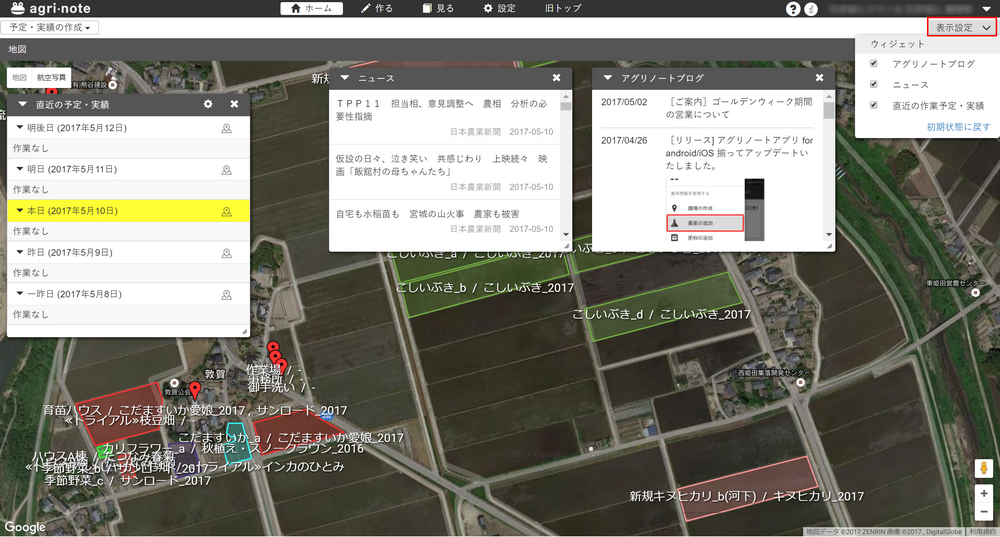Open news article ＴＰＰ１１ 担当相、意見調整へ
Viewport: 1000px width, 537px height.
[441, 110]
